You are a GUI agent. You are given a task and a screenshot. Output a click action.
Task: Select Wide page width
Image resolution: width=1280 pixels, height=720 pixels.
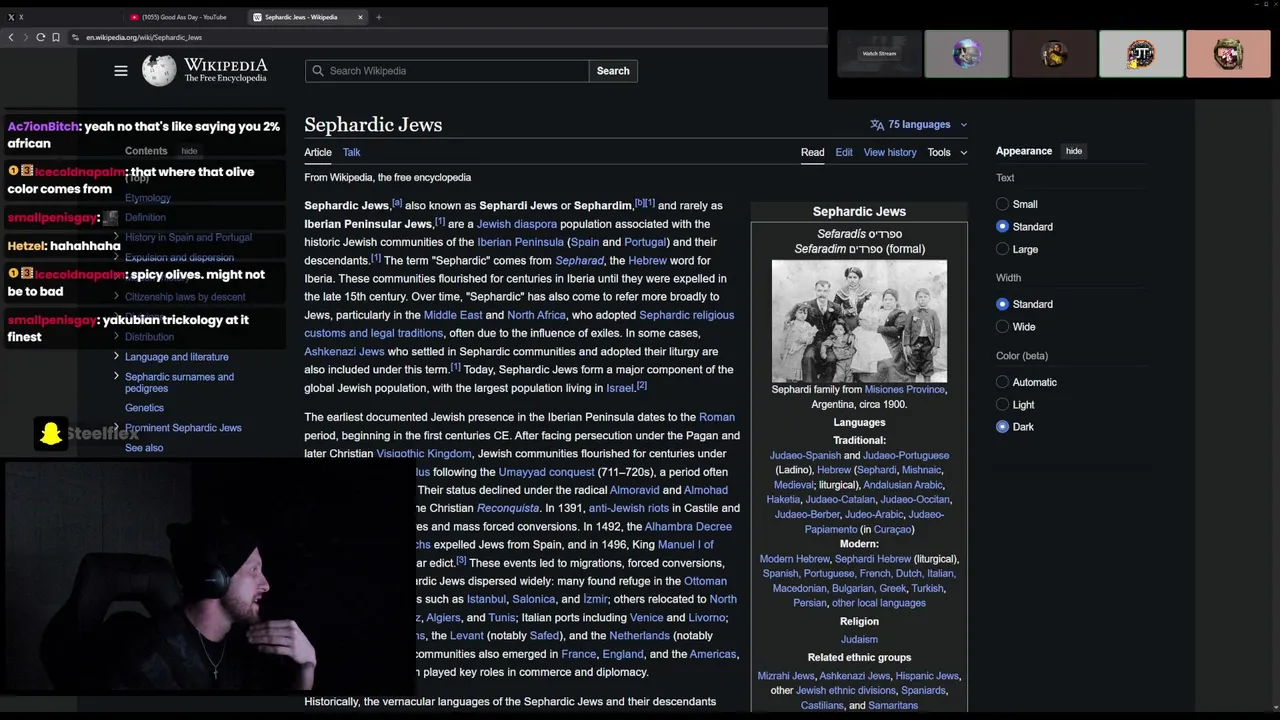pos(1002,327)
